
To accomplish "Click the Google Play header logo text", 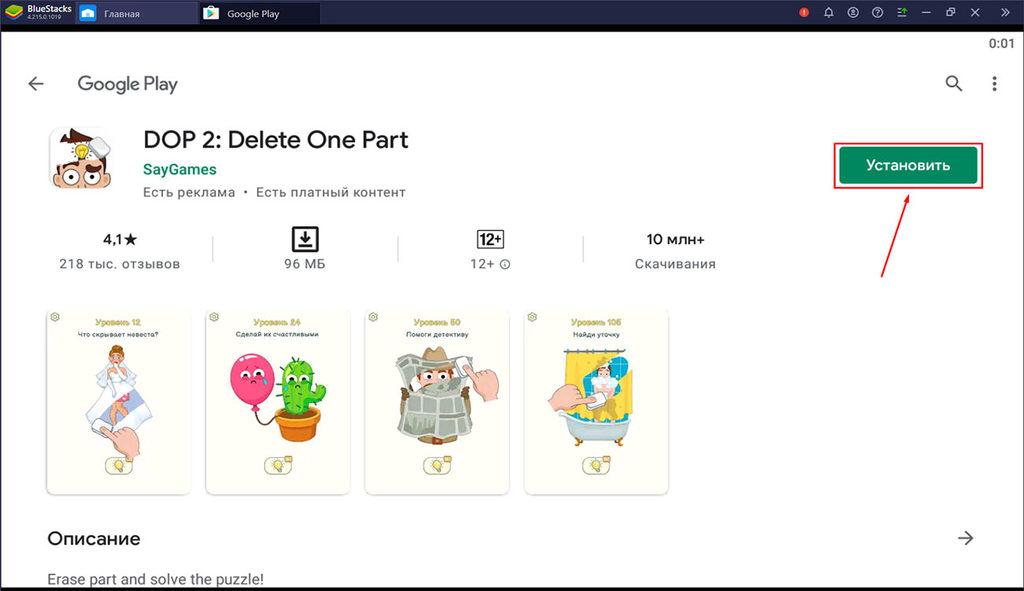I will click(x=127, y=84).
